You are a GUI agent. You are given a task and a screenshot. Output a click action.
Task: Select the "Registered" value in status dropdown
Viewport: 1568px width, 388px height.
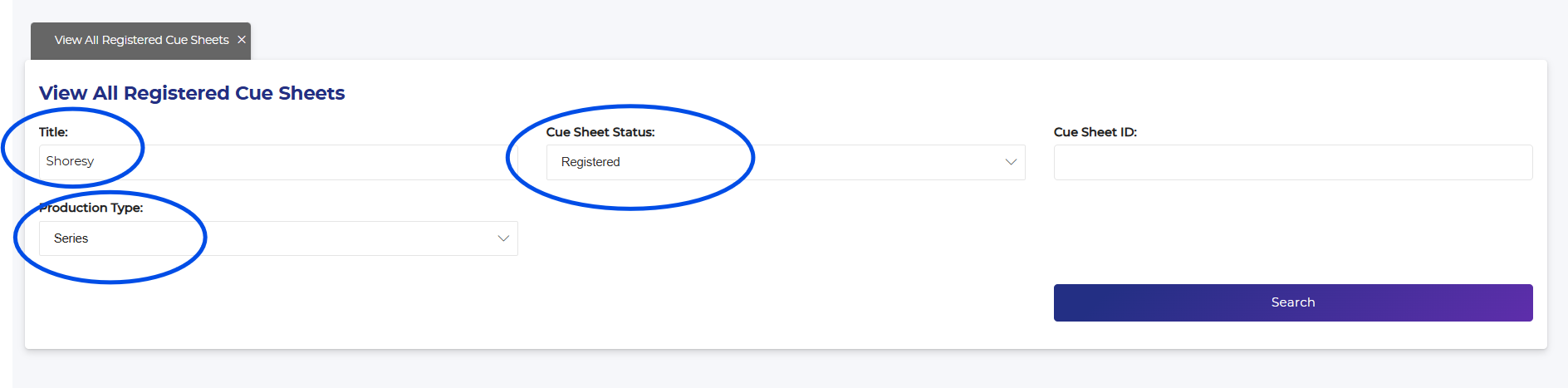(590, 162)
